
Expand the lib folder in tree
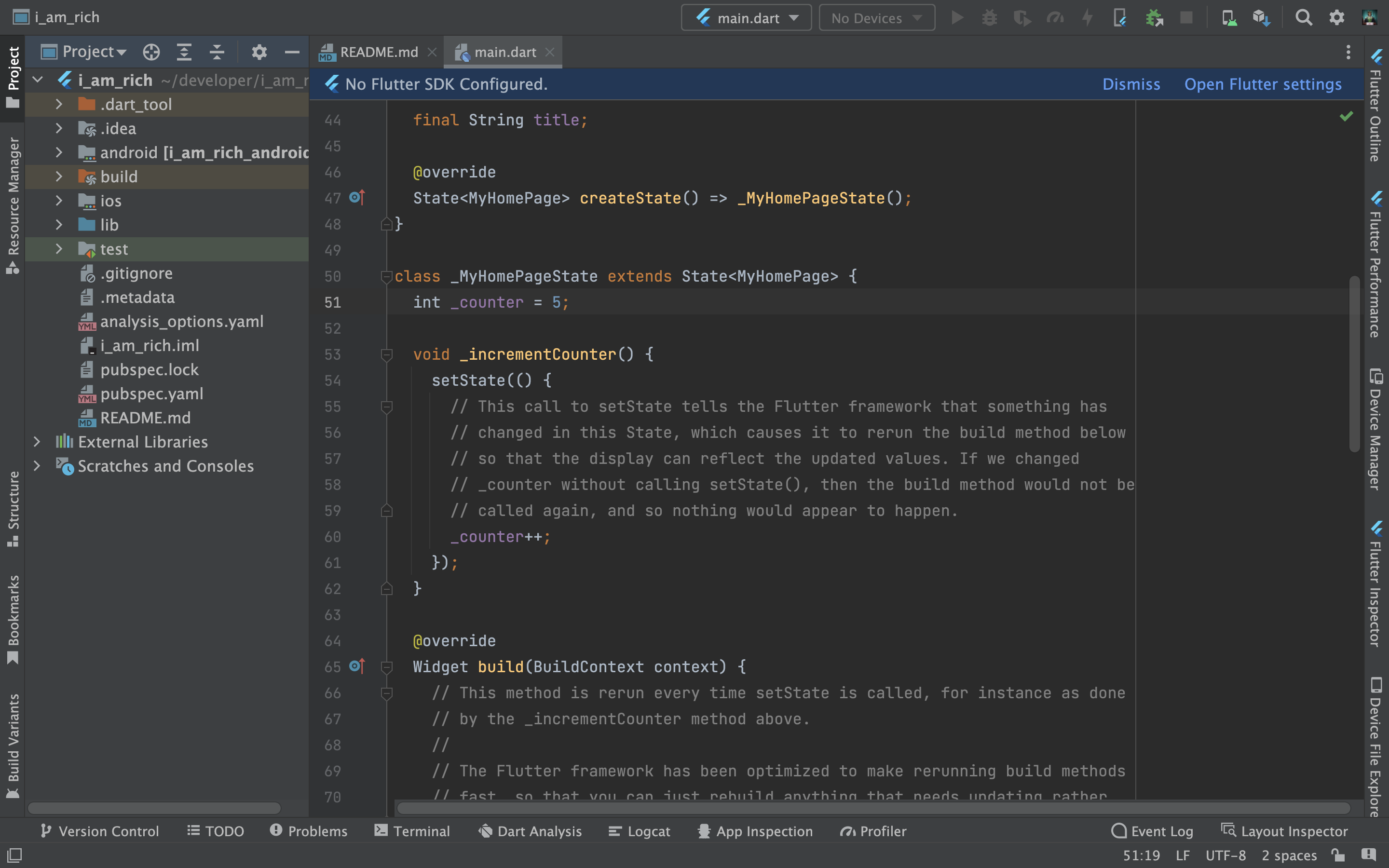(x=58, y=225)
